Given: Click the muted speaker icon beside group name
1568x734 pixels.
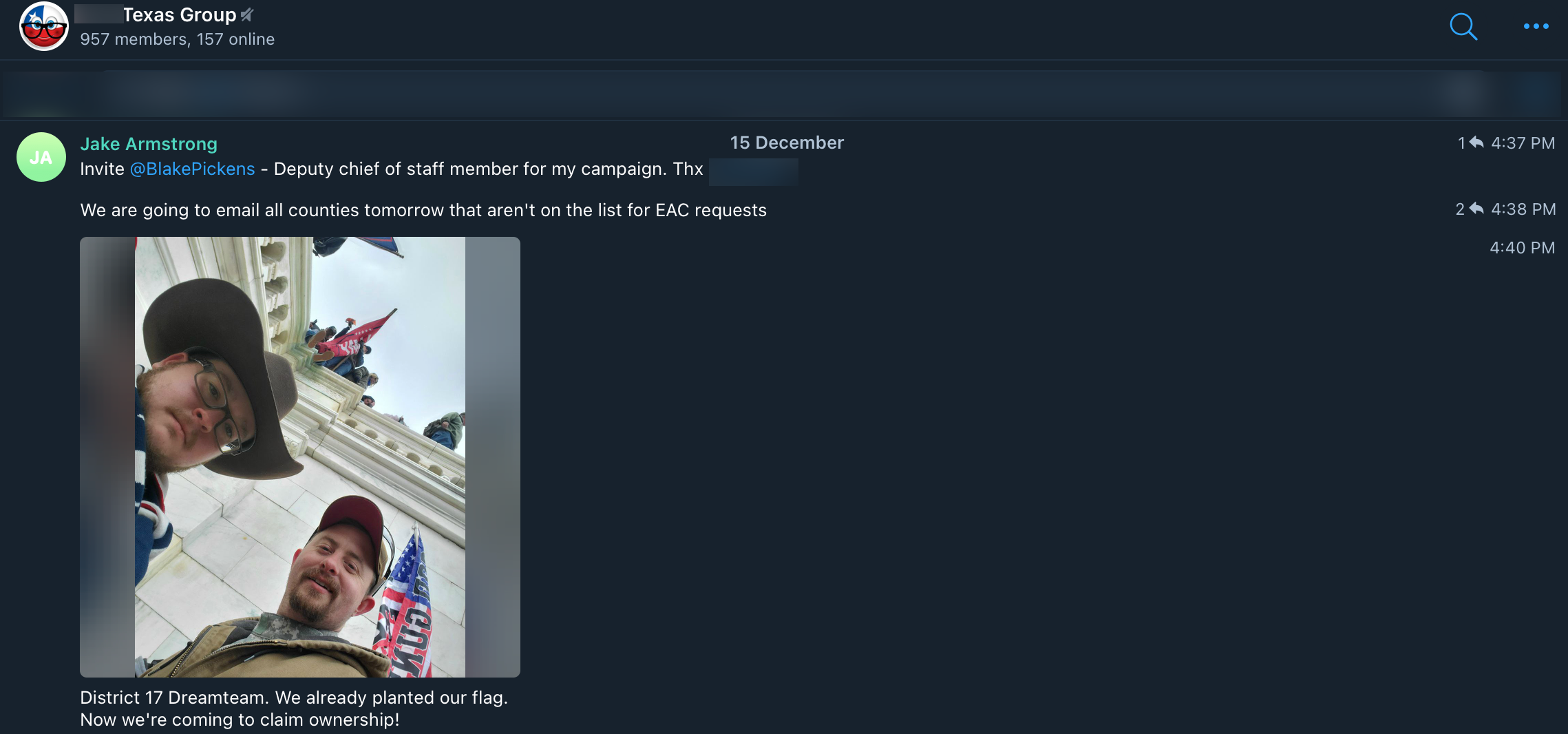Looking at the screenshot, I should point(247,14).
